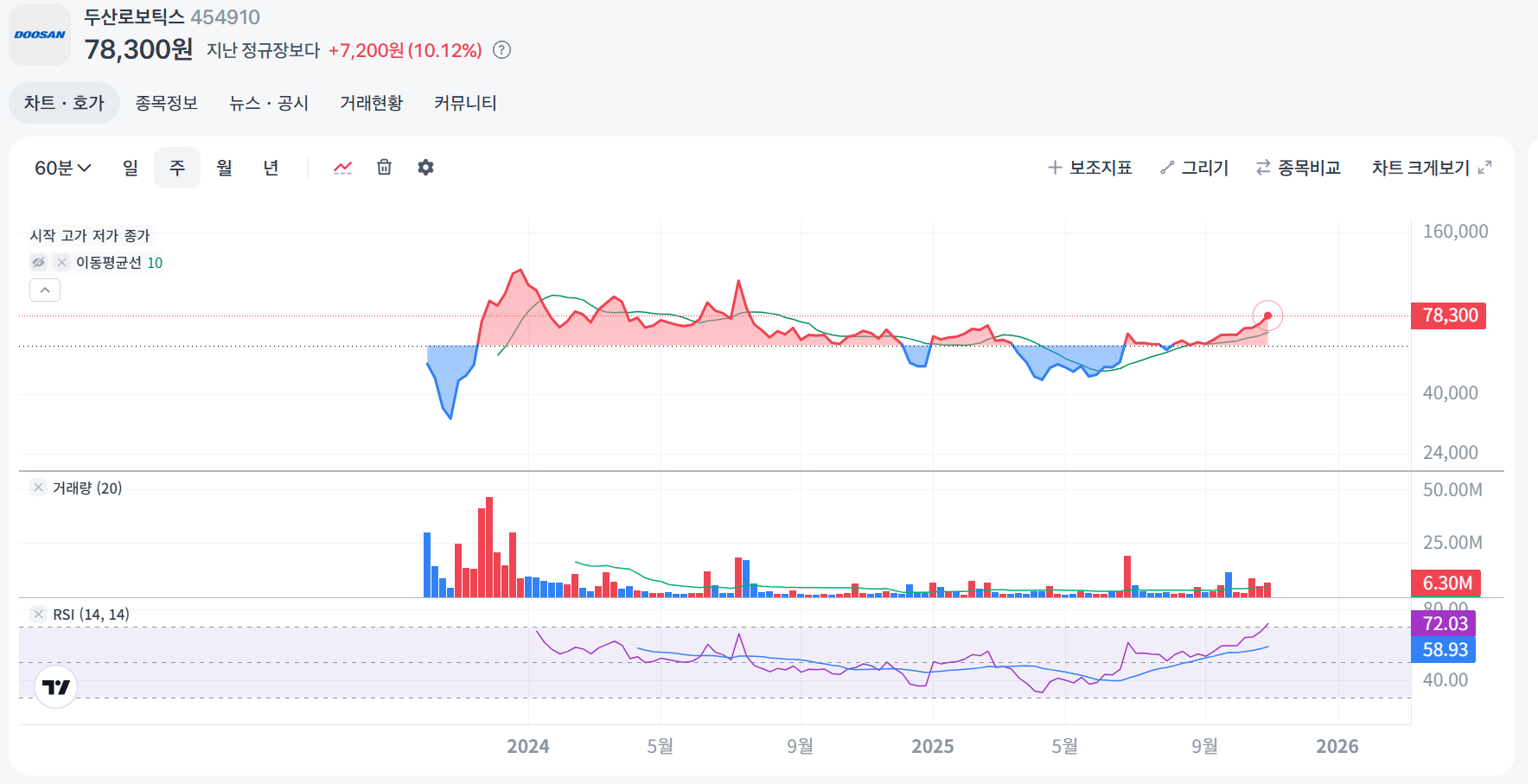Screen dimensions: 1538x784
Task: Open the 차트 · 호가 tab
Action: [x=64, y=103]
